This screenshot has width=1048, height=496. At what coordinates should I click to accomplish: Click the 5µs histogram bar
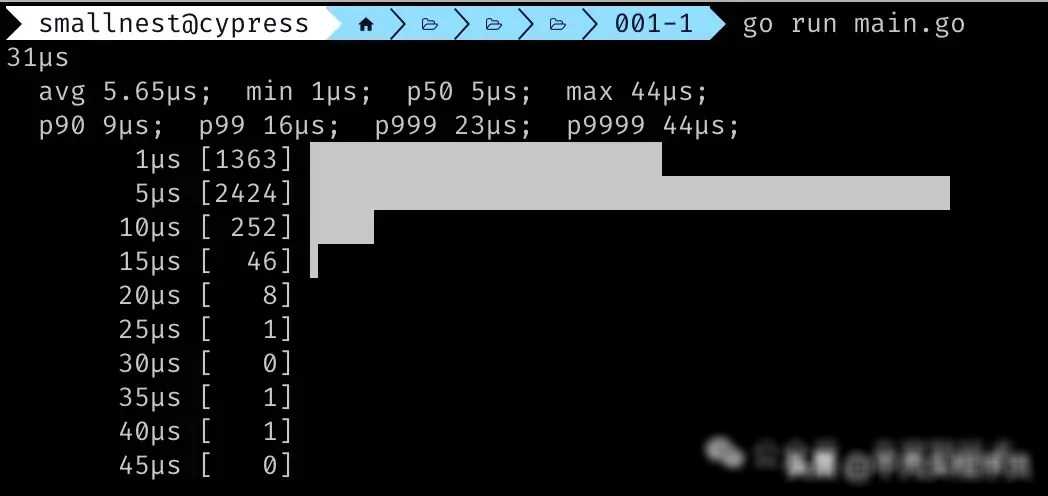[630, 193]
